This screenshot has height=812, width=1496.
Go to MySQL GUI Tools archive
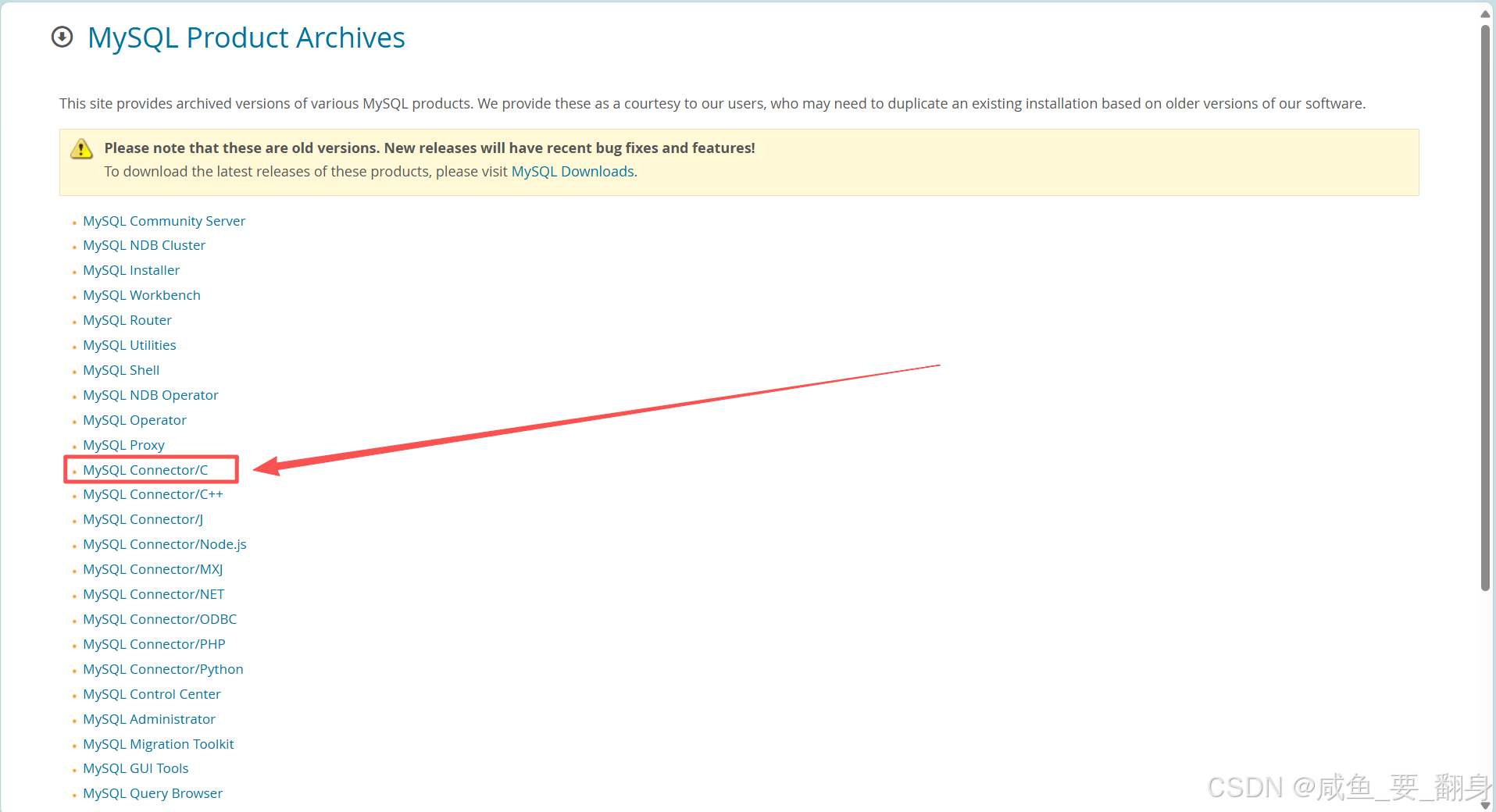coord(136,768)
